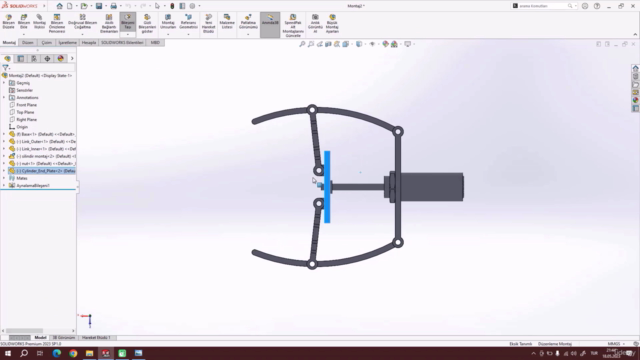Open the Options gear icon

(192, 6)
